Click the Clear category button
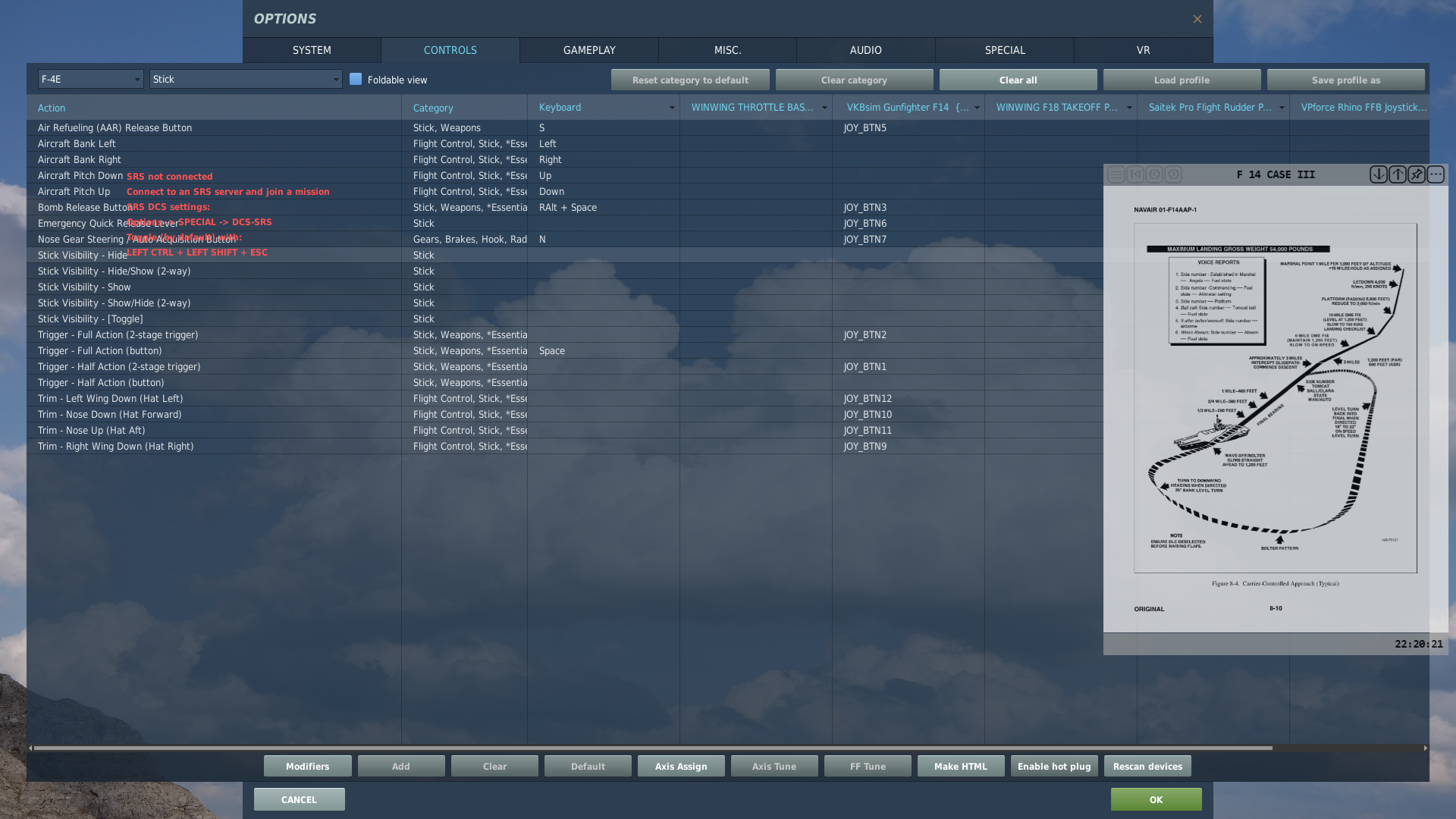Viewport: 1456px width, 819px height. point(854,80)
